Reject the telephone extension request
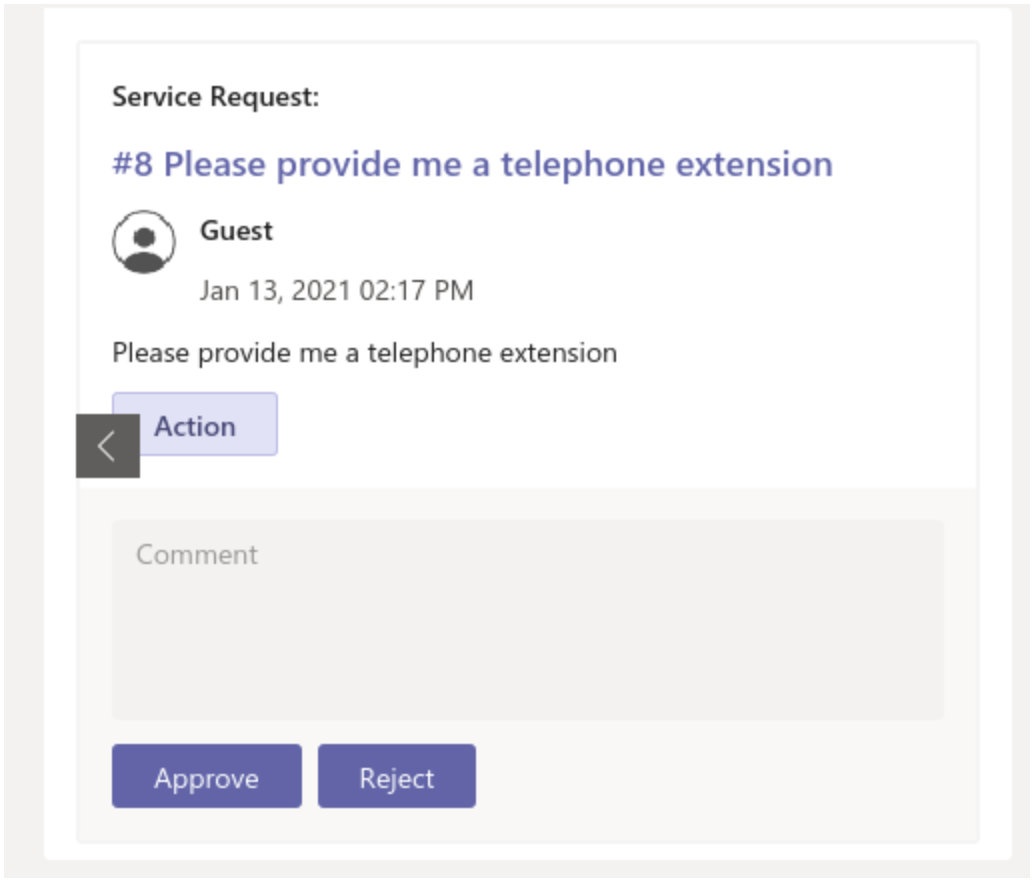 click(x=396, y=777)
